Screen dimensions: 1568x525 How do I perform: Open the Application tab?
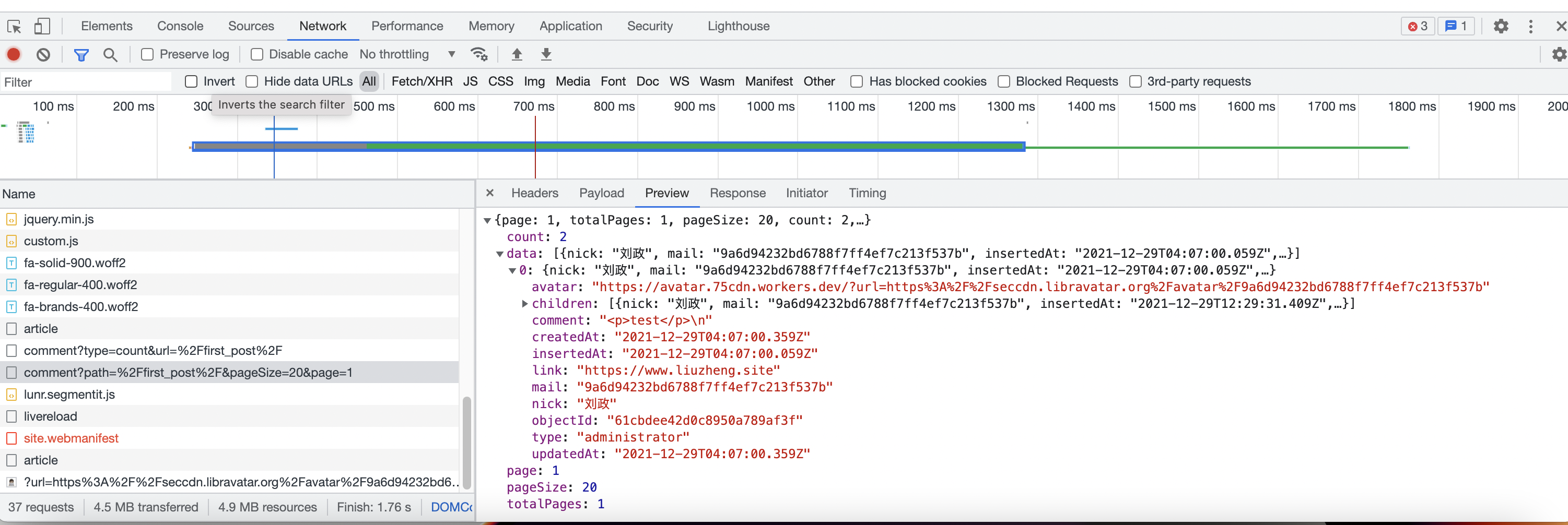570,26
